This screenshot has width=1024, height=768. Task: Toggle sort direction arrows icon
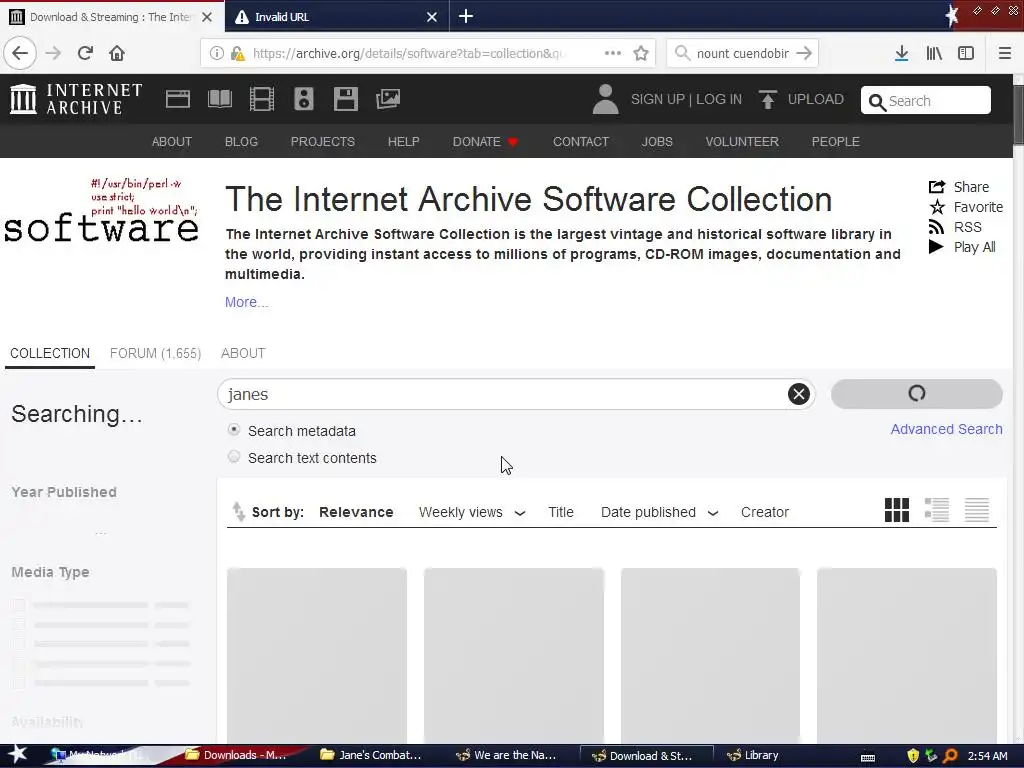click(238, 511)
